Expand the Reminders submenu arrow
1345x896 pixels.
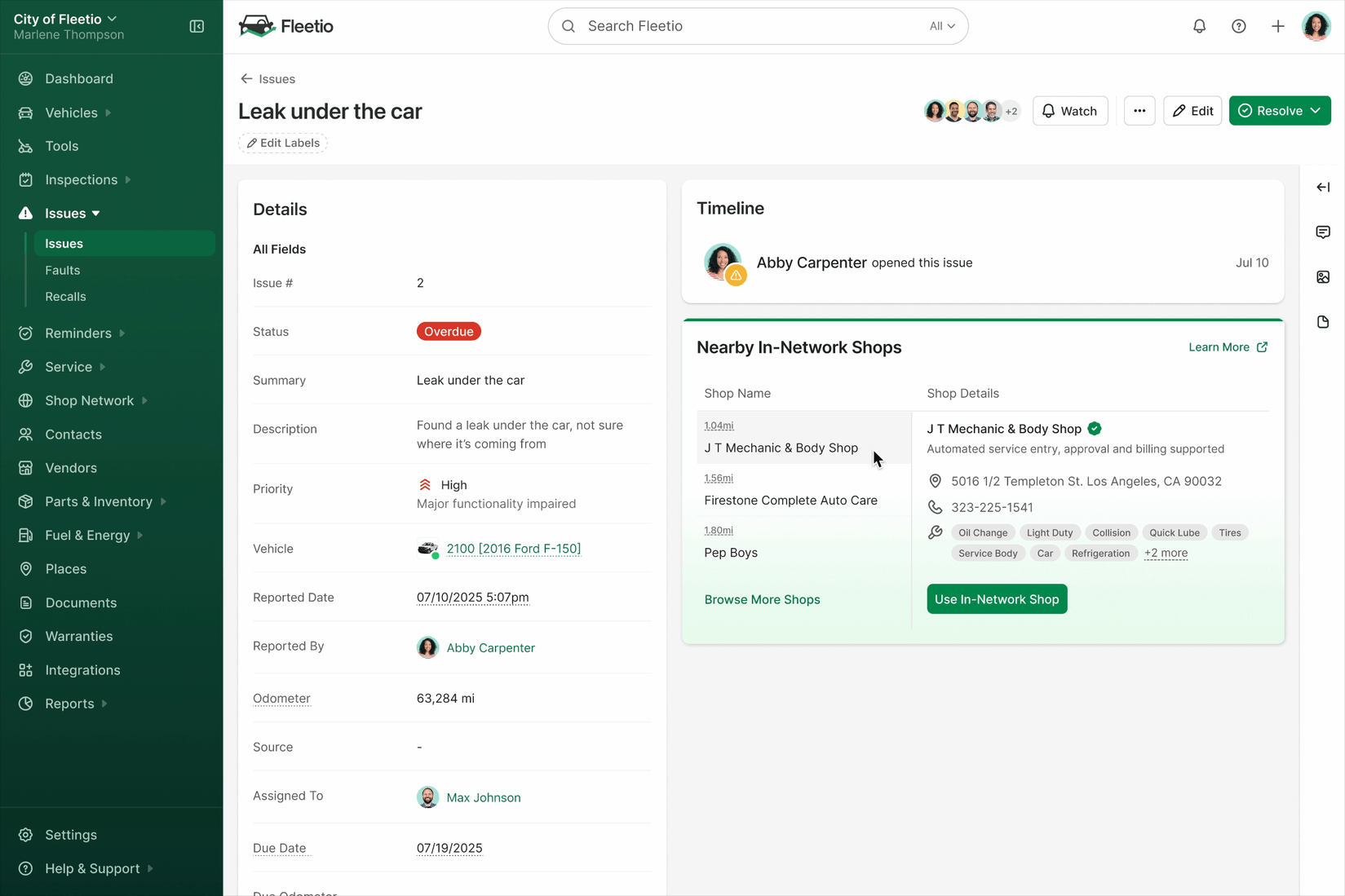click(x=122, y=333)
